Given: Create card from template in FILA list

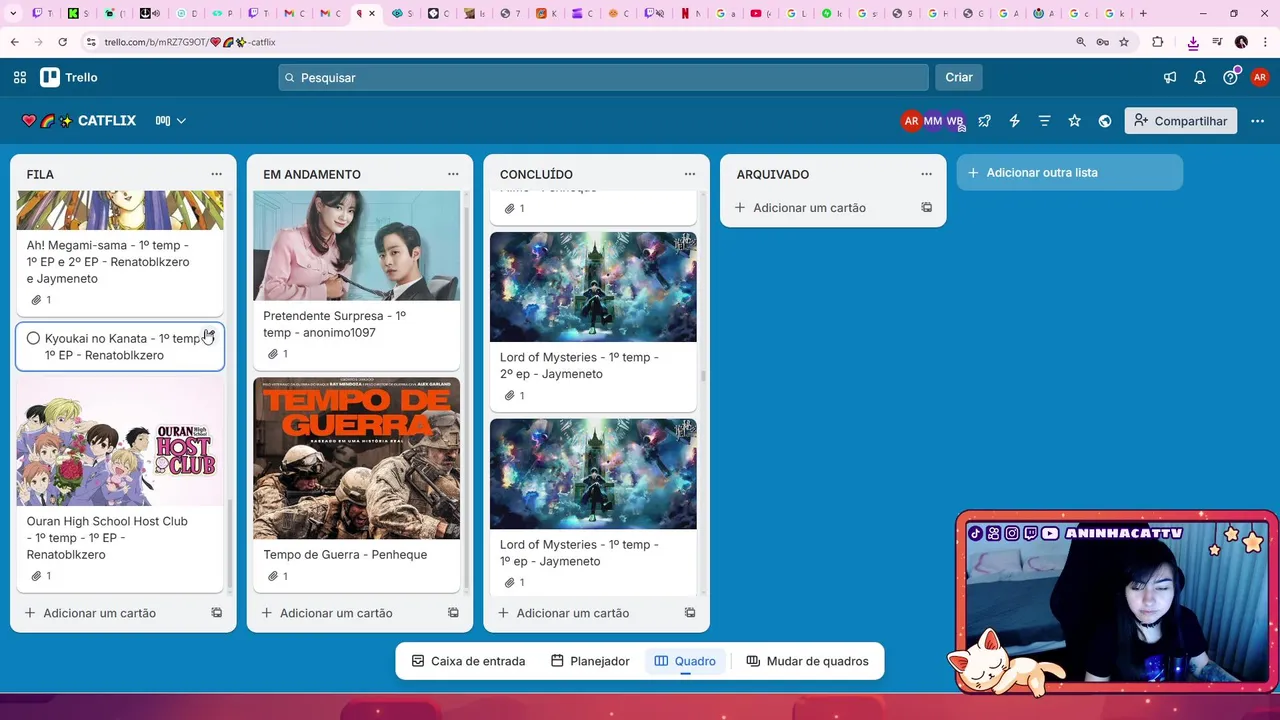Looking at the screenshot, I should pyautogui.click(x=216, y=613).
